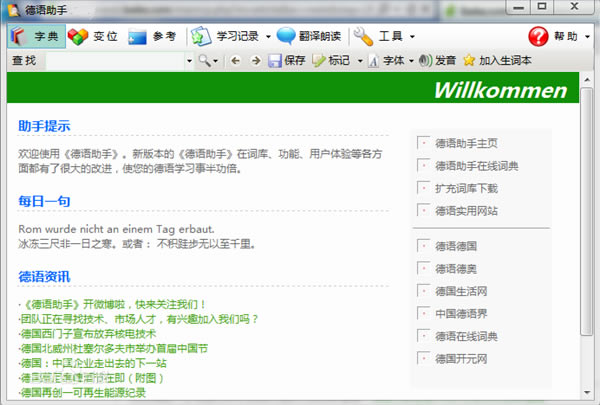The image size is (600, 405).
Task: Expand the 学习记录 dropdown arrow
Action: [x=268, y=37]
